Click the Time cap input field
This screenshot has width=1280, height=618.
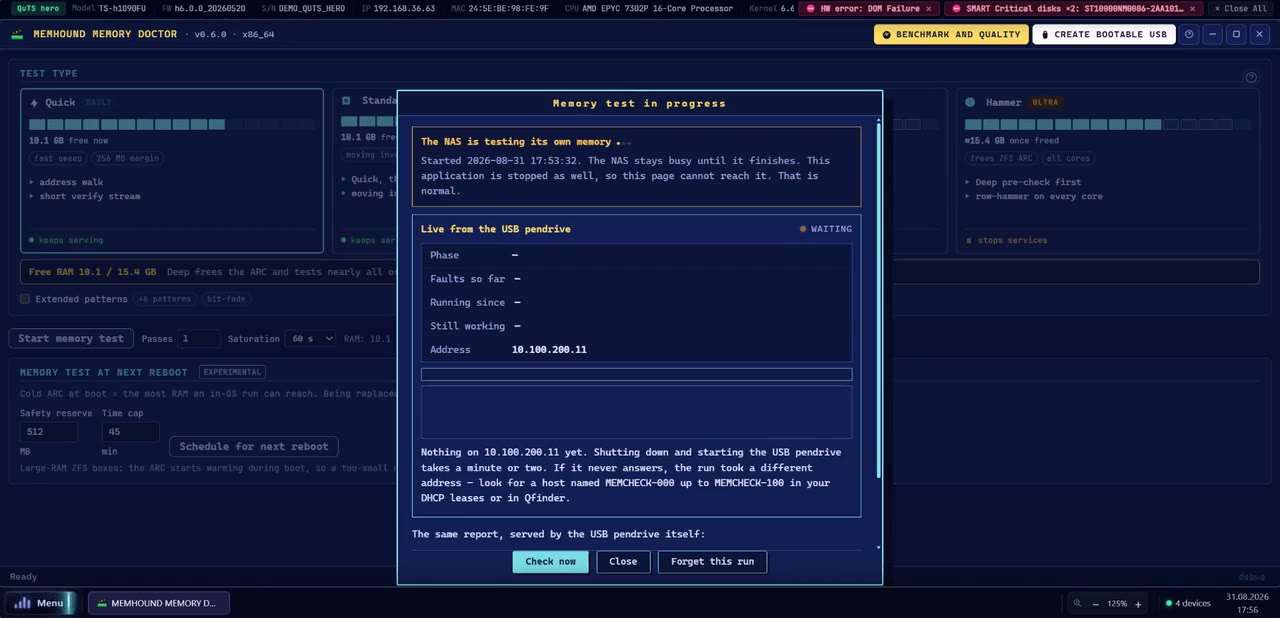(x=130, y=432)
